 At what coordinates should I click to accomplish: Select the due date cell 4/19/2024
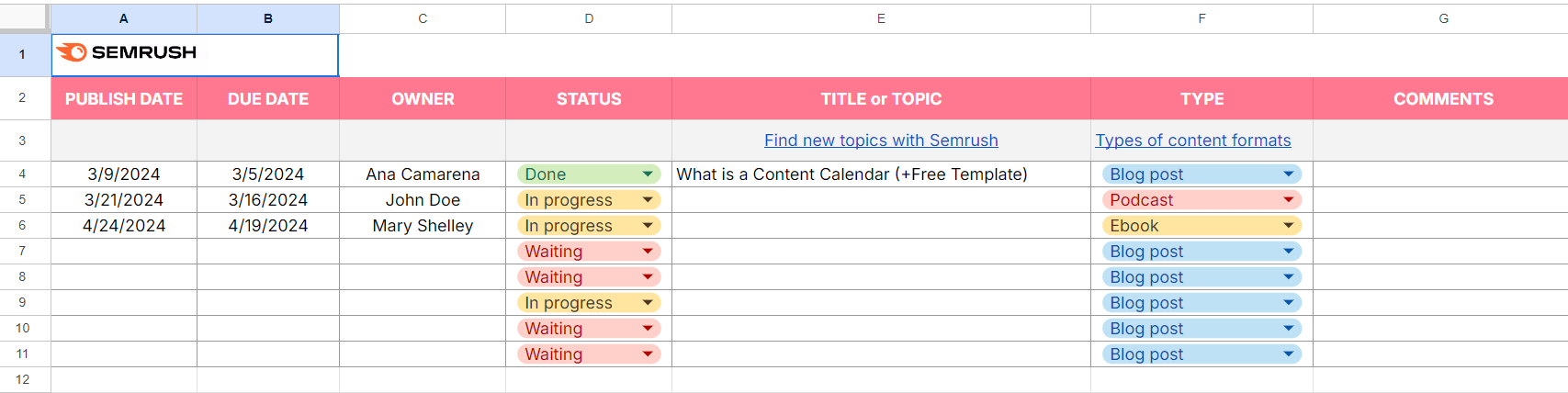[268, 226]
